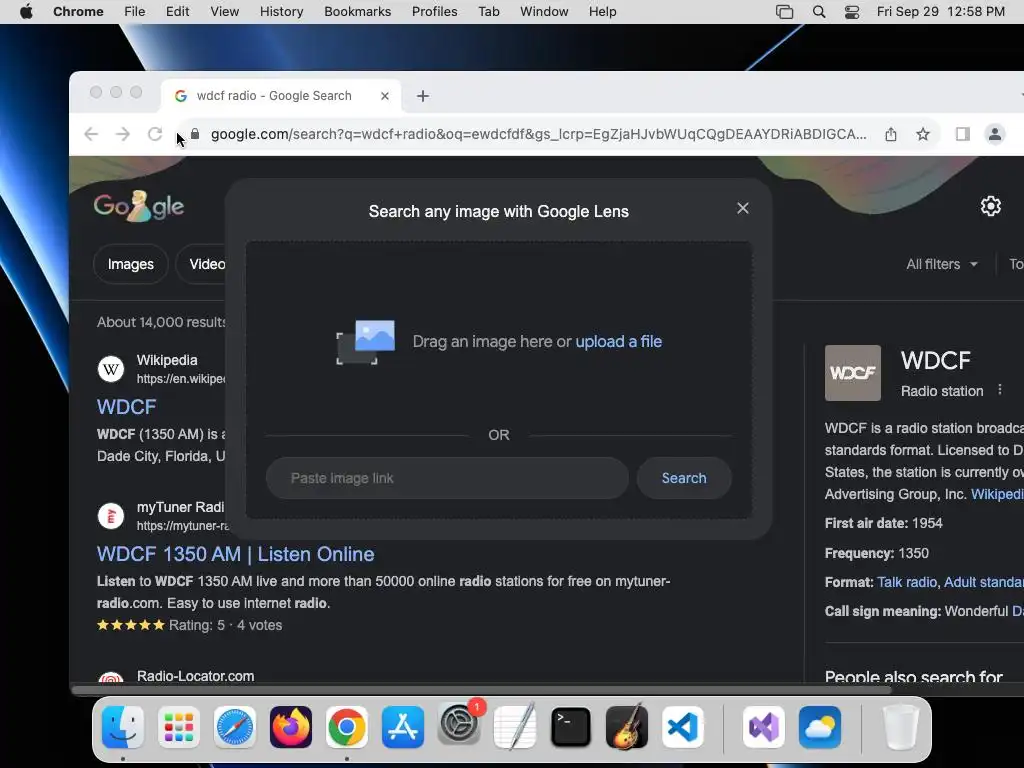Select the Images filter chip
The height and width of the screenshot is (768, 1024).
(x=131, y=264)
